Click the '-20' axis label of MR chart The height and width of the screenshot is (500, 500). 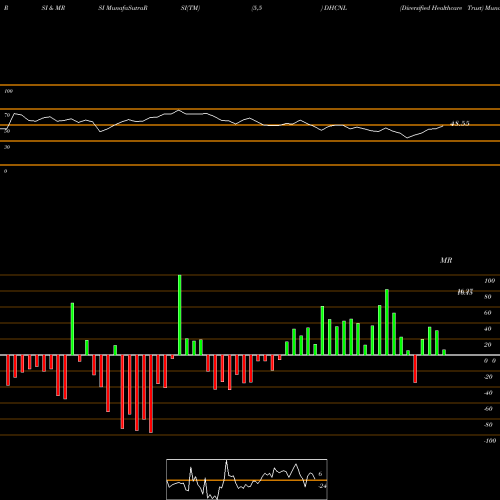click(488, 377)
